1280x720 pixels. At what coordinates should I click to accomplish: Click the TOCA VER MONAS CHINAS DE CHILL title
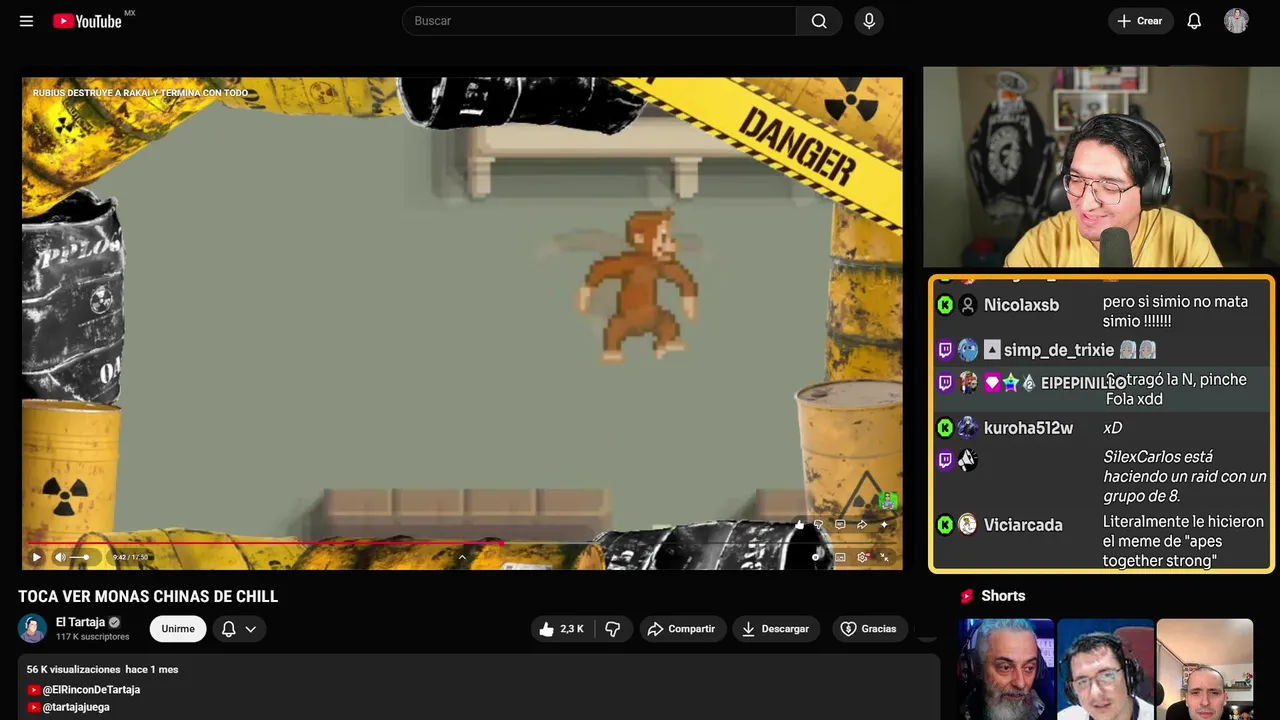click(x=148, y=597)
